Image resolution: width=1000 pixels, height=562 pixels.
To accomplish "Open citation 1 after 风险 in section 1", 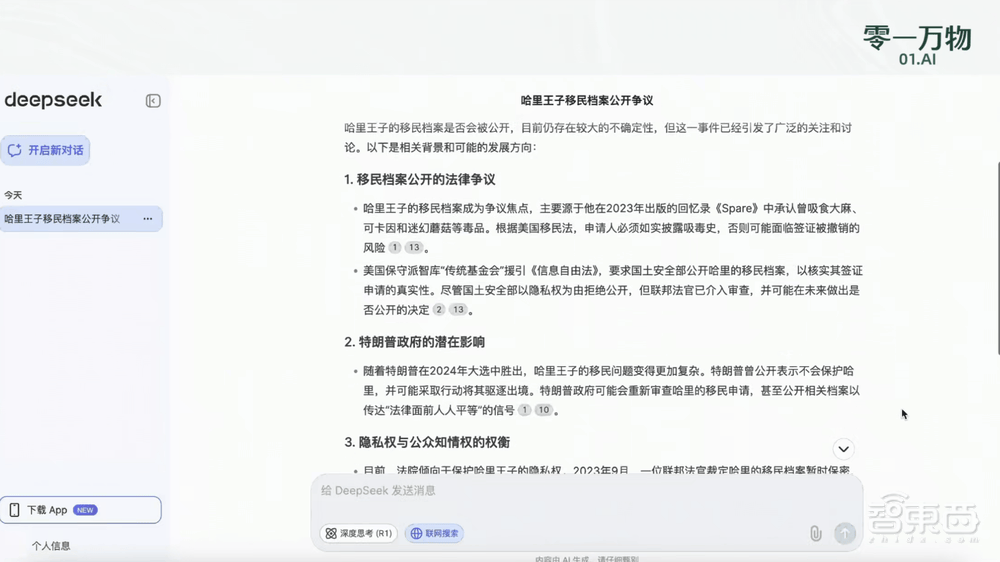I will [x=395, y=248].
